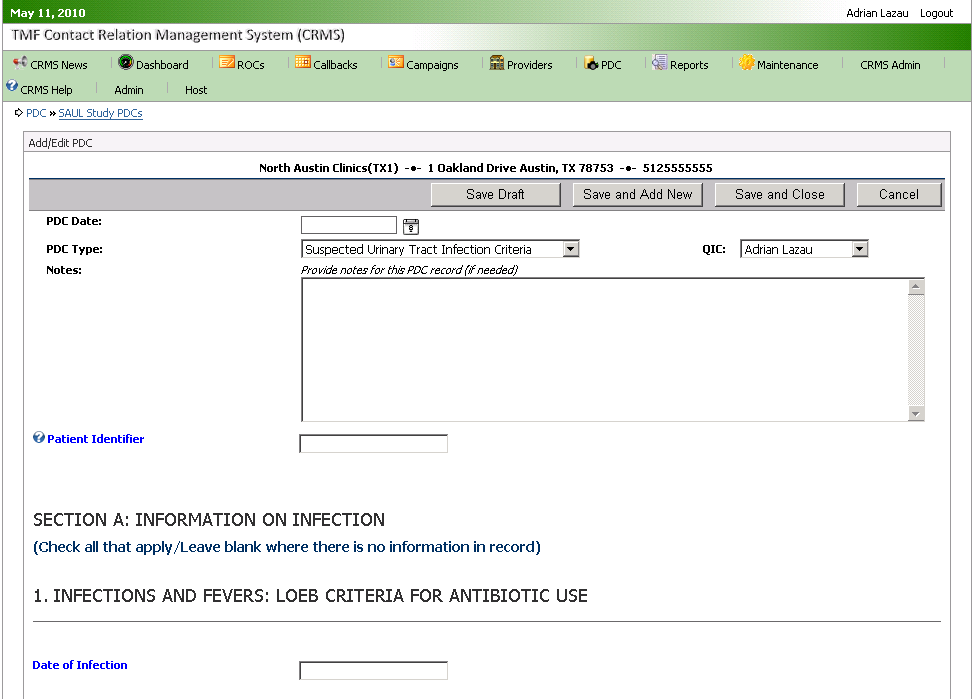Click the Date of Infection label
The height and width of the screenshot is (699, 975).
coord(80,665)
